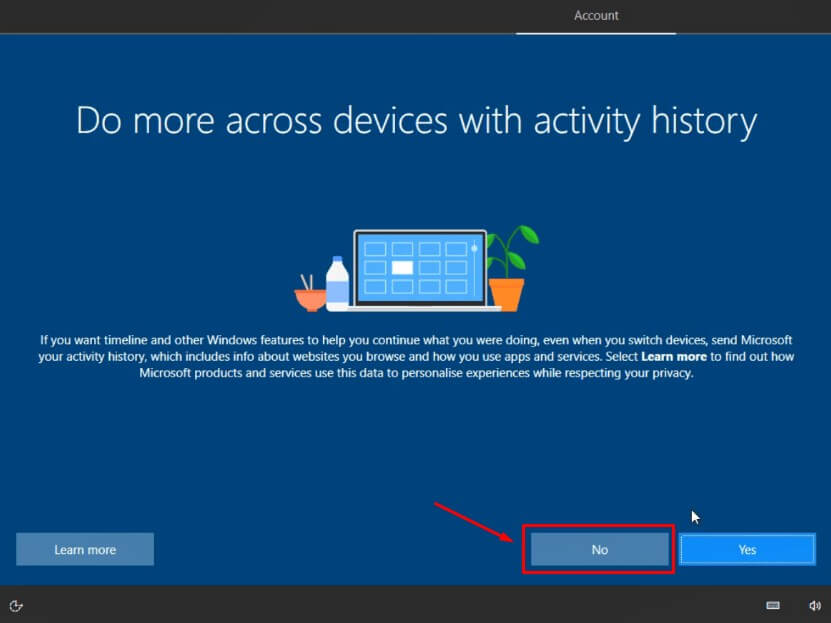Click the heading 'Do more across devices with activity history'
Viewport: 831px width, 623px height.
tap(417, 121)
